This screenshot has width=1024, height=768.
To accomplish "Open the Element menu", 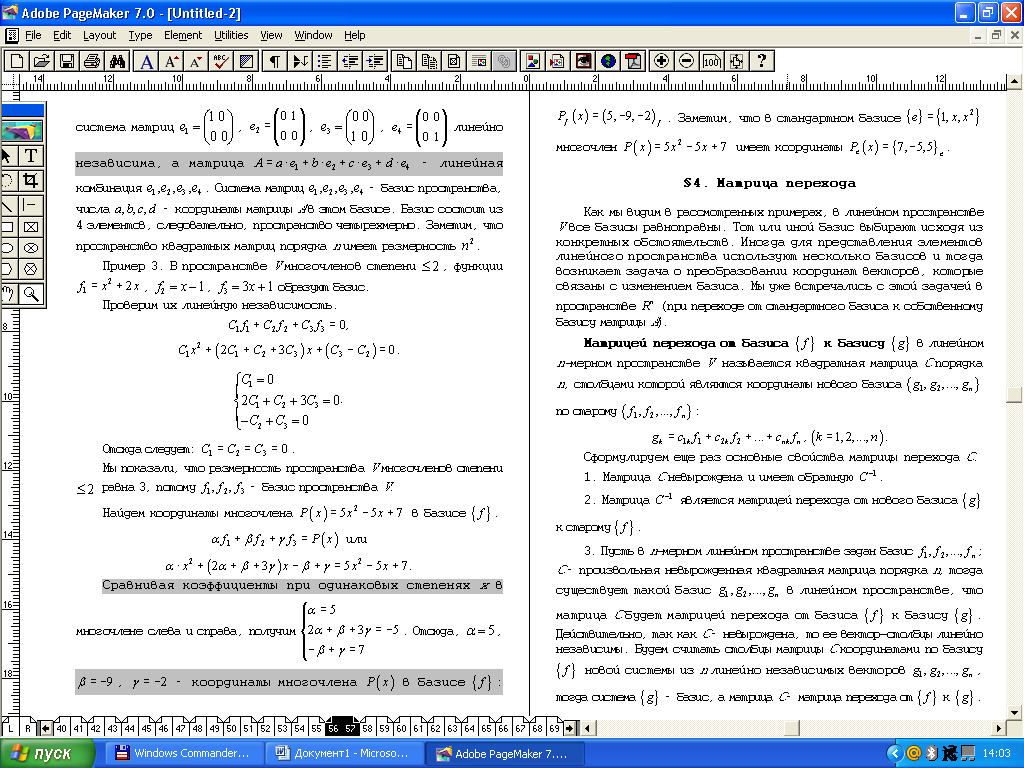I will tap(183, 35).
